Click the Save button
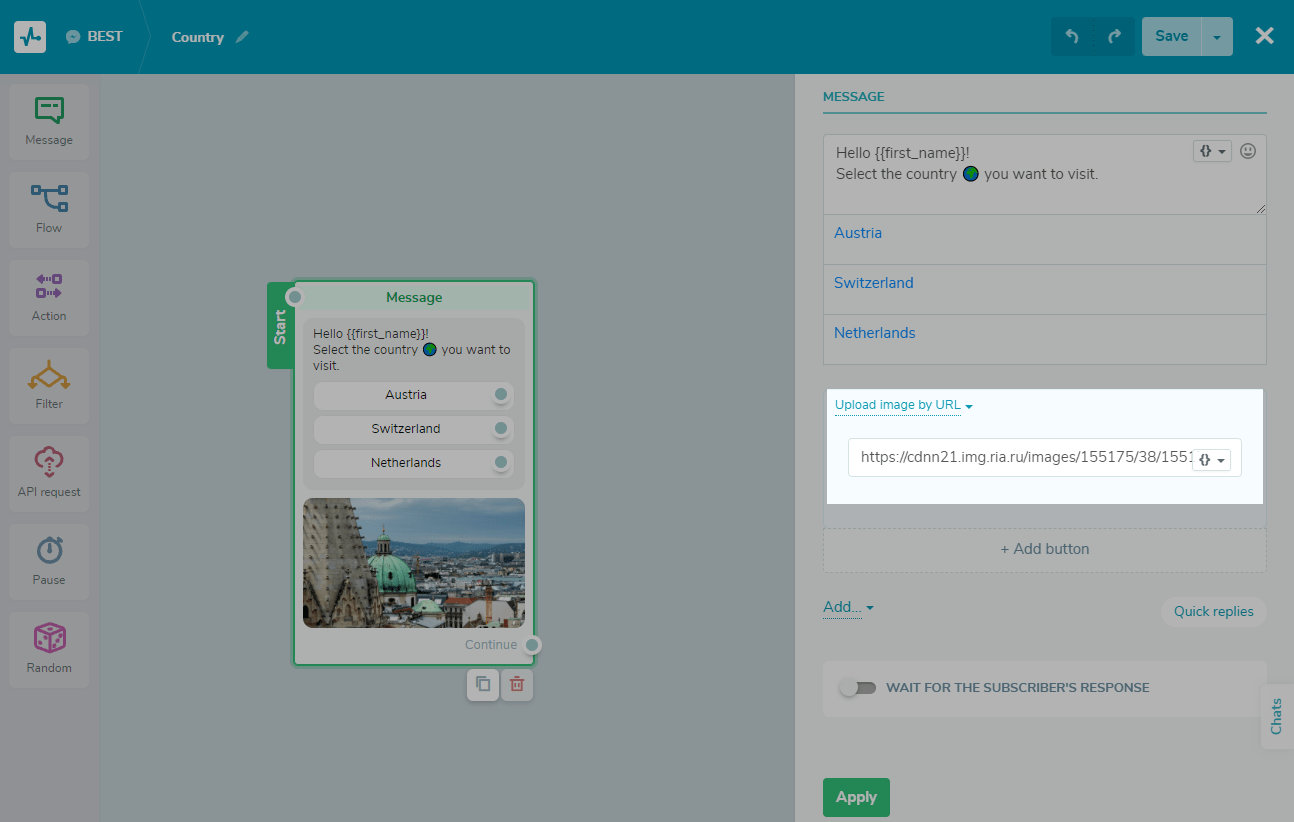The height and width of the screenshot is (822, 1294). [x=1172, y=36]
